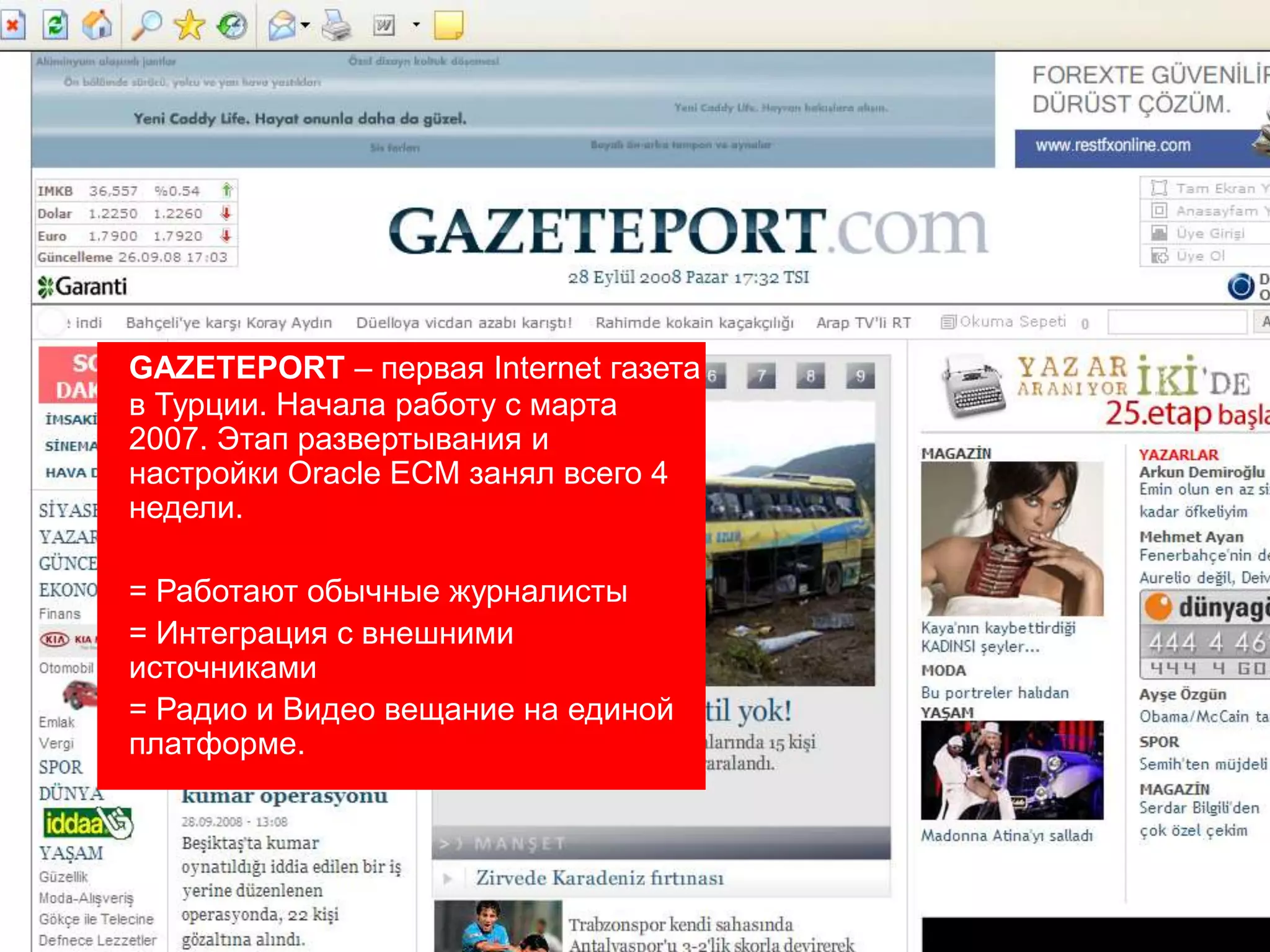Open the Vergi sidebar link

click(56, 743)
